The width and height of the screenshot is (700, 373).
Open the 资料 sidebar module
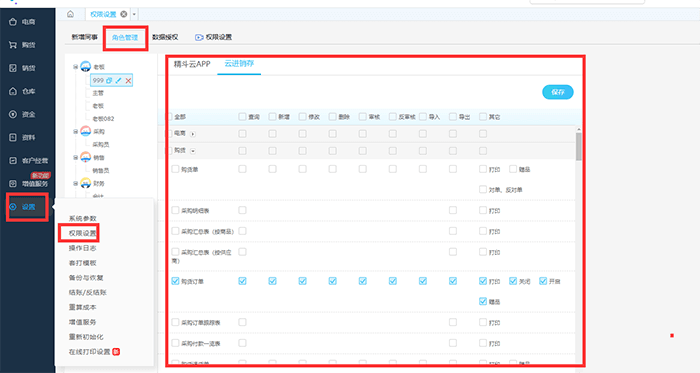pos(23,137)
